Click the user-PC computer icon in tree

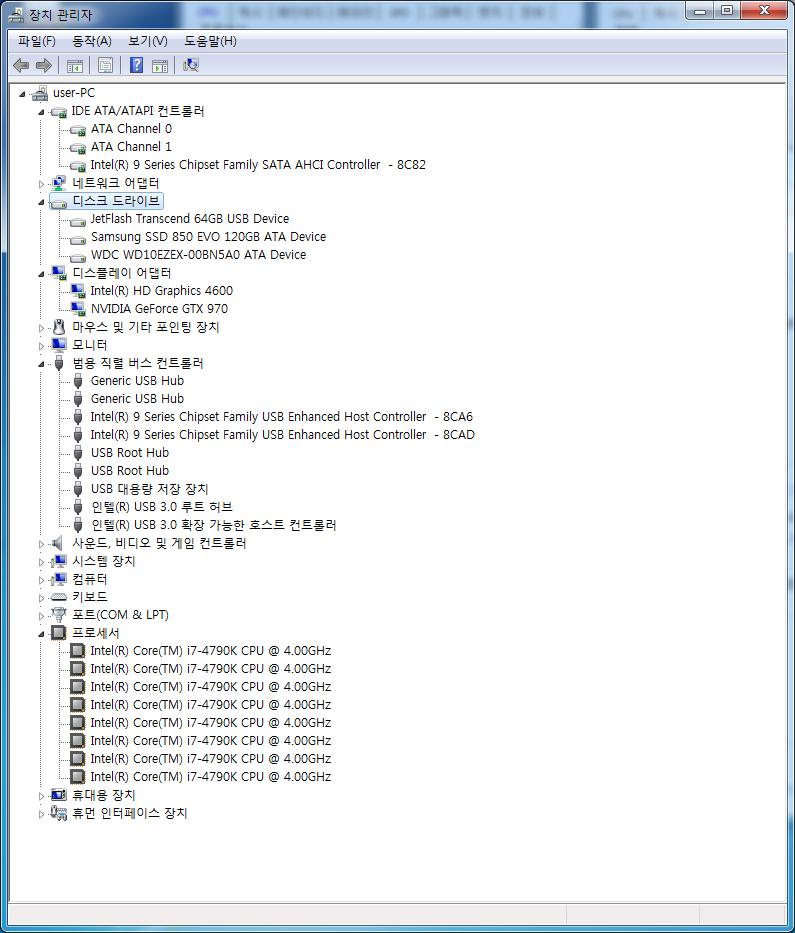pos(40,93)
